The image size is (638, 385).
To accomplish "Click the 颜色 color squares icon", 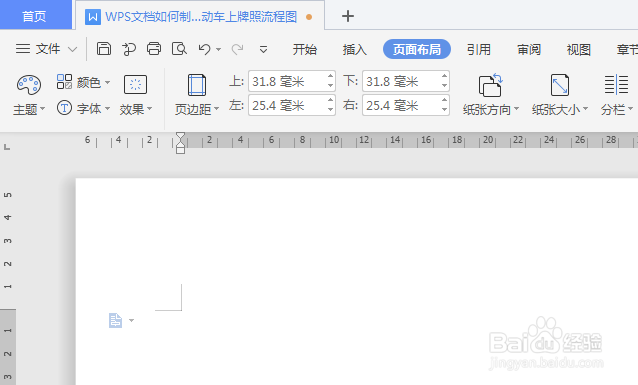I will (x=64, y=81).
